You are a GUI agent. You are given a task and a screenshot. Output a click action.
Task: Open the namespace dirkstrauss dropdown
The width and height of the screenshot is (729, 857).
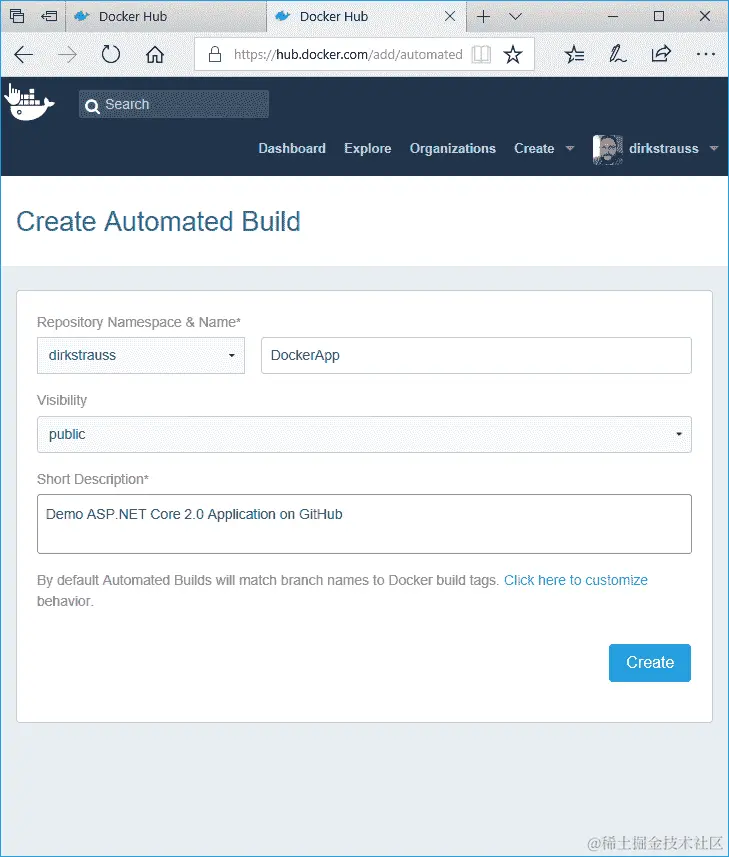coord(141,355)
